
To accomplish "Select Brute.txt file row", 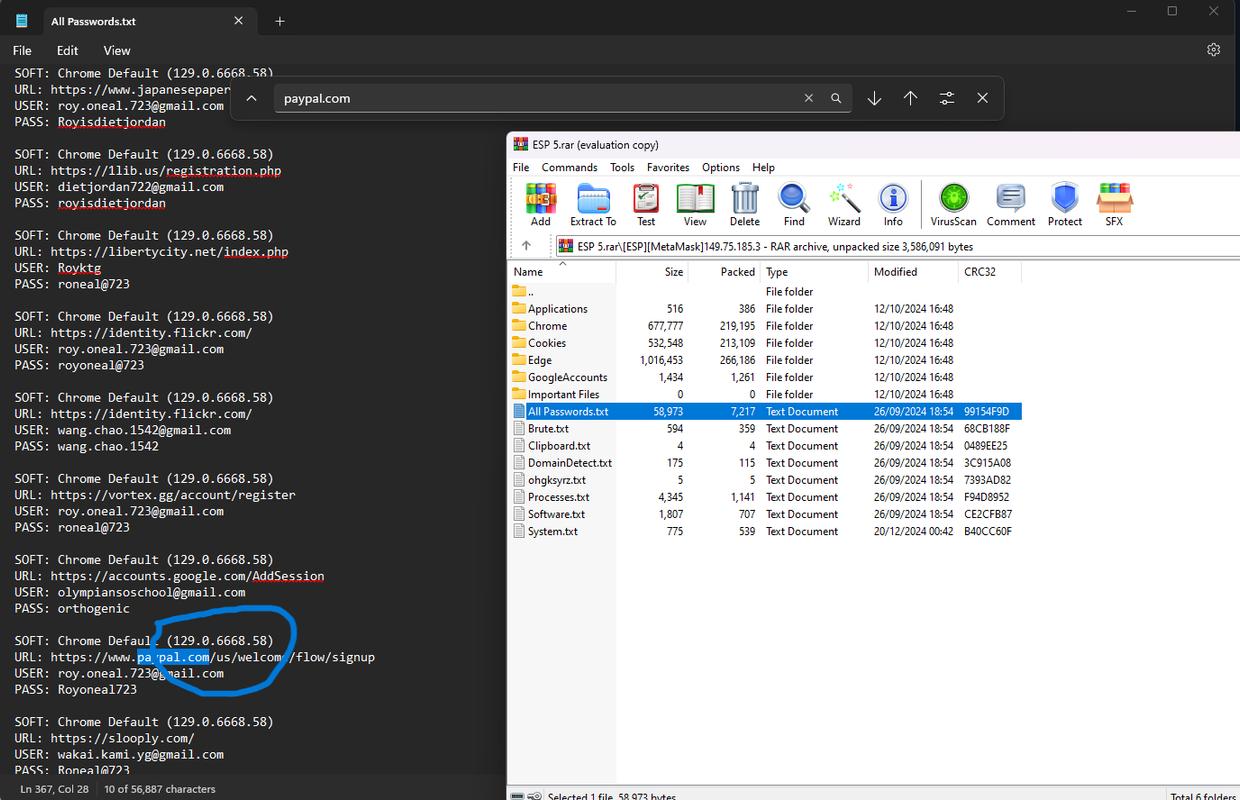I will pyautogui.click(x=765, y=428).
